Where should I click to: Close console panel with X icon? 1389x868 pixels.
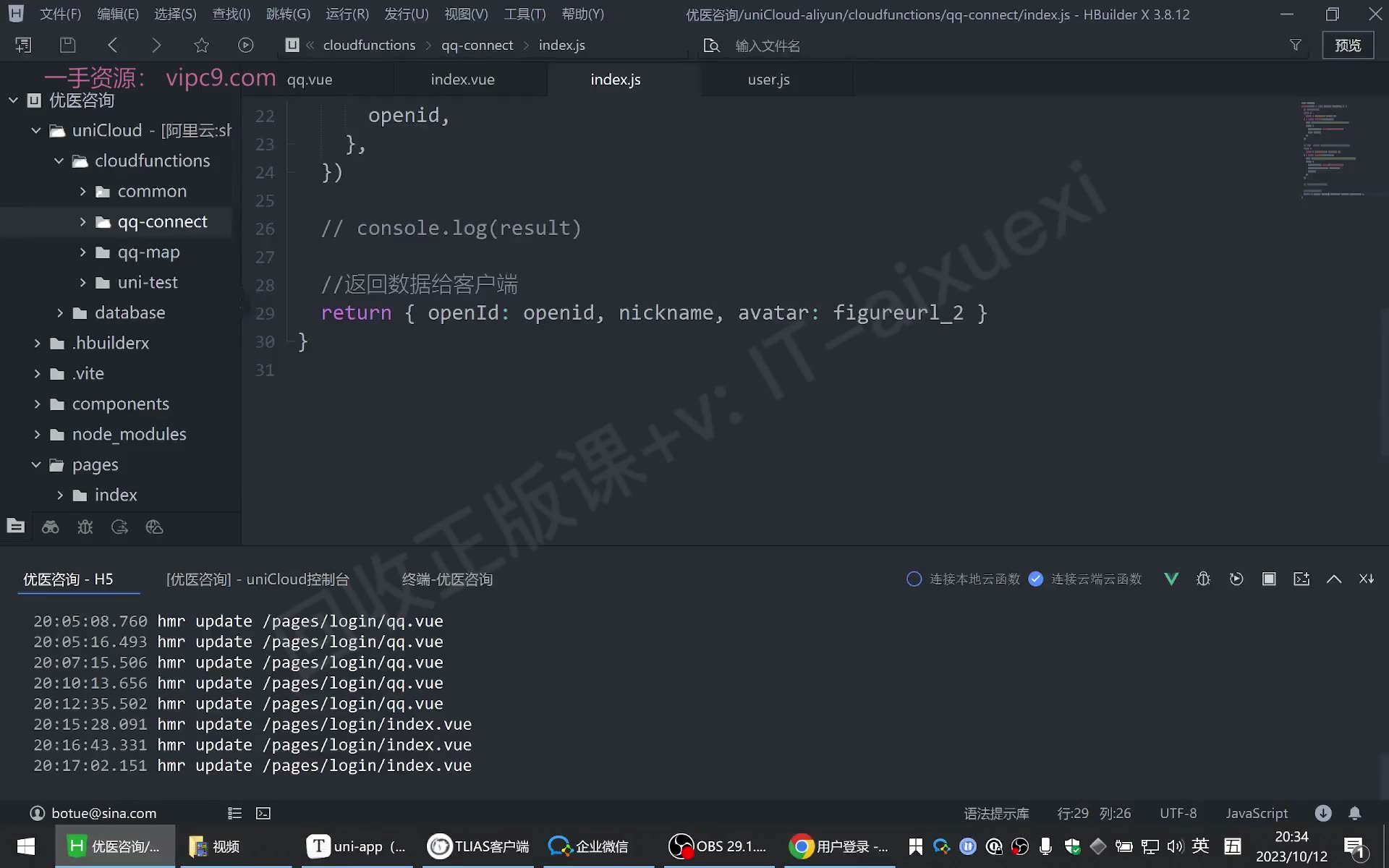[x=1367, y=579]
